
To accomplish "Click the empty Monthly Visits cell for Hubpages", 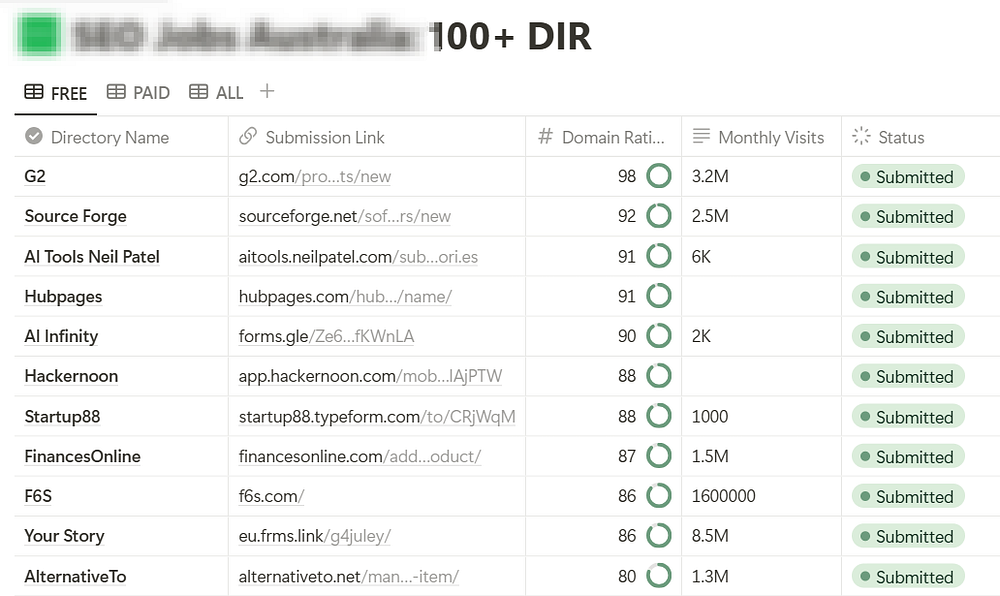I will tap(761, 297).
